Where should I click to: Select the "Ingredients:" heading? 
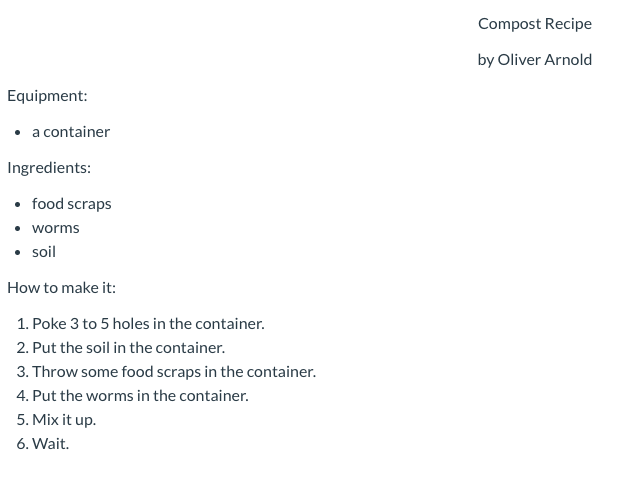(x=49, y=167)
